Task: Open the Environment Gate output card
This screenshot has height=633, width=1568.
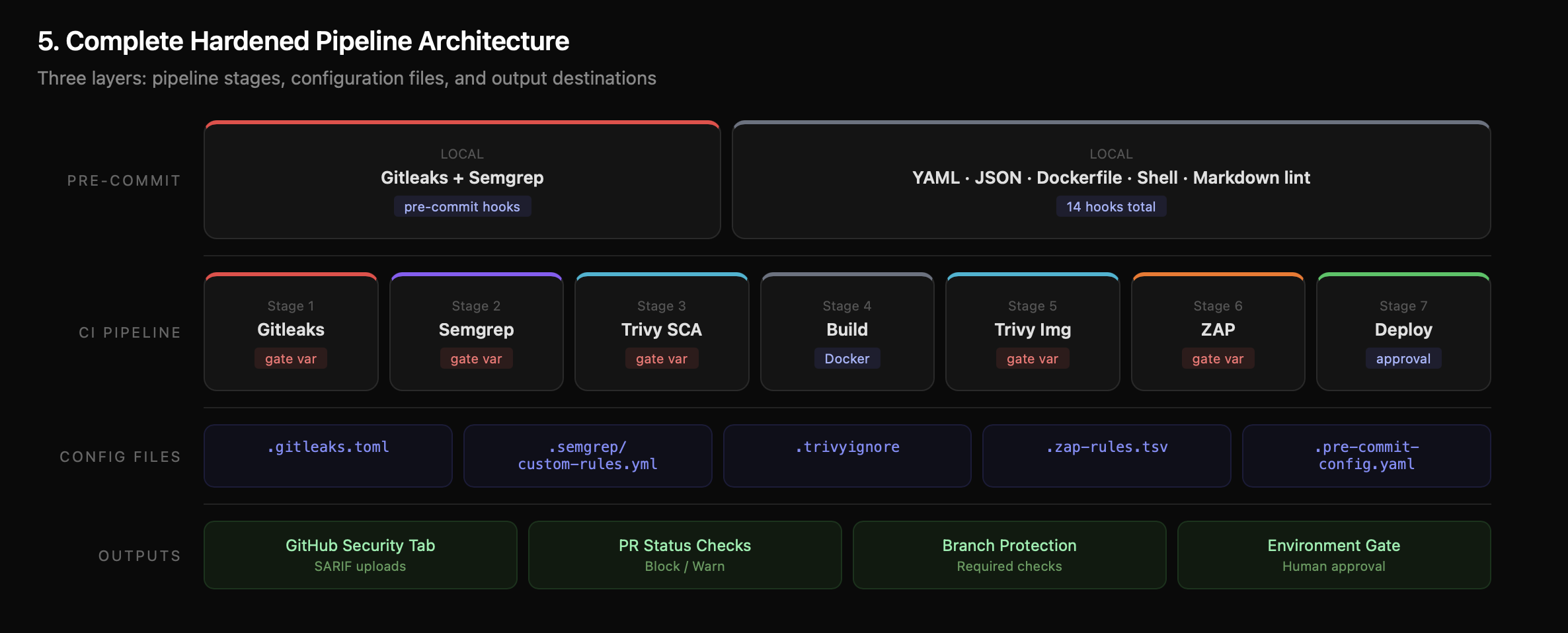Action: [x=1333, y=554]
